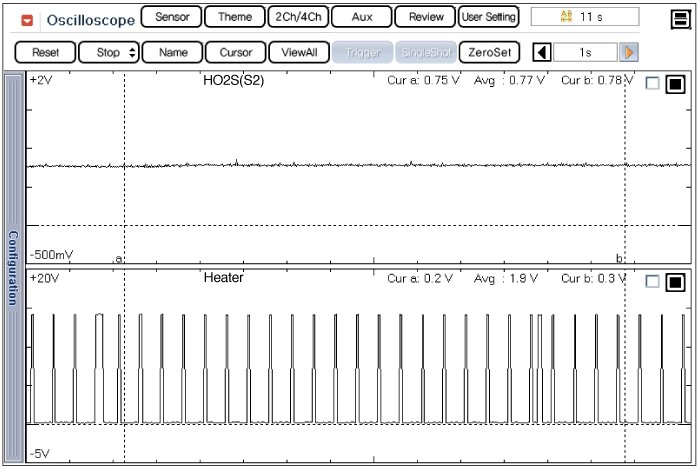Open the Aux menu
This screenshot has width=700, height=469.
(x=362, y=17)
